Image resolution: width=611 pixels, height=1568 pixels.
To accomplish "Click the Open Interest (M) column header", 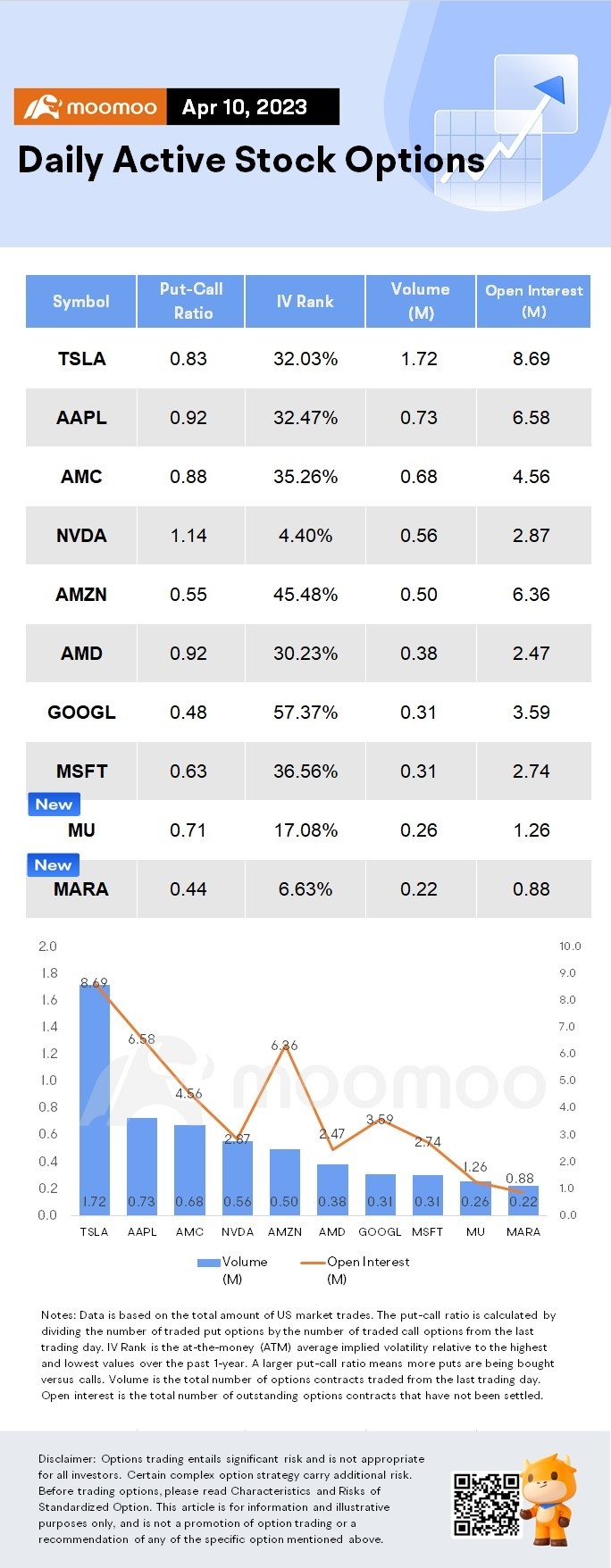I will (x=533, y=301).
